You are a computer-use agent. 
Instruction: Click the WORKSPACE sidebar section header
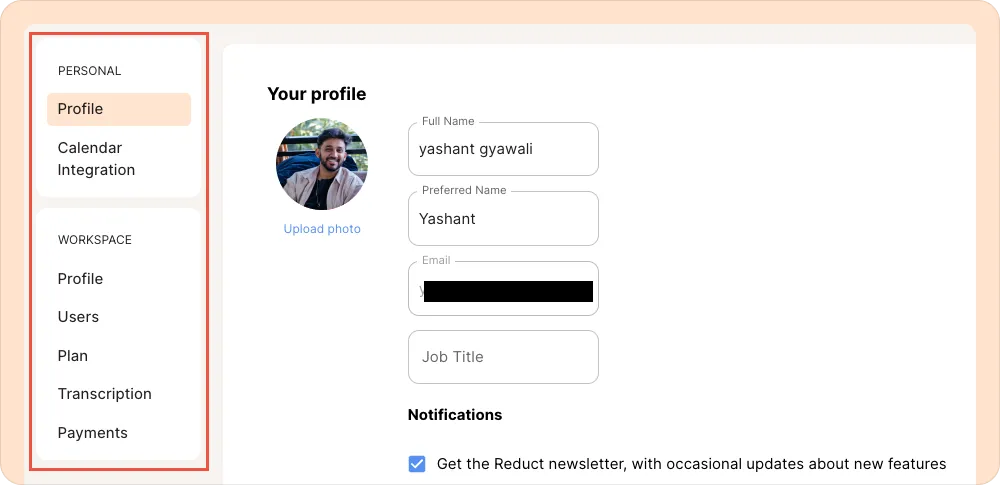pos(94,240)
